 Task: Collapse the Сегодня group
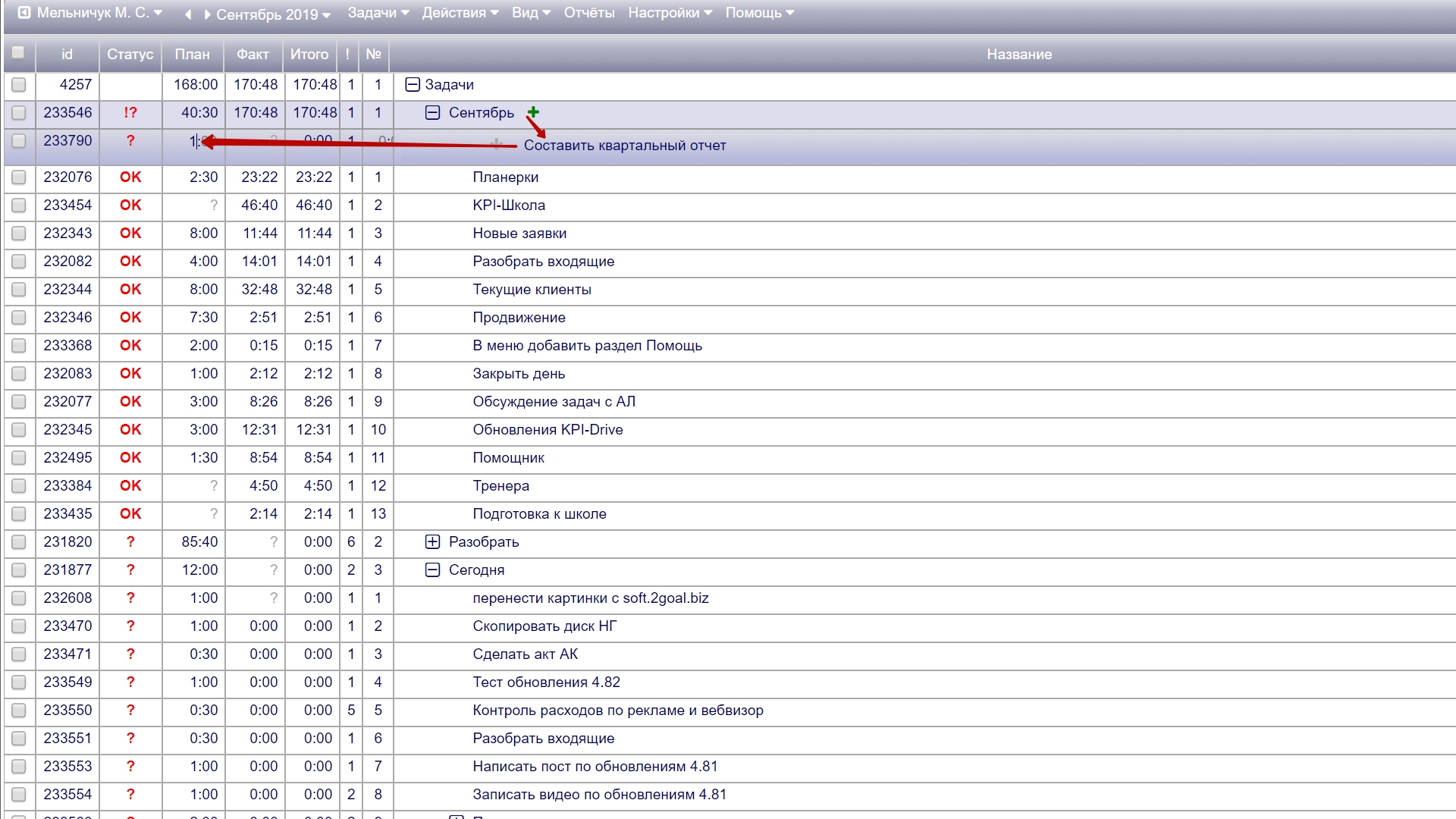click(432, 570)
